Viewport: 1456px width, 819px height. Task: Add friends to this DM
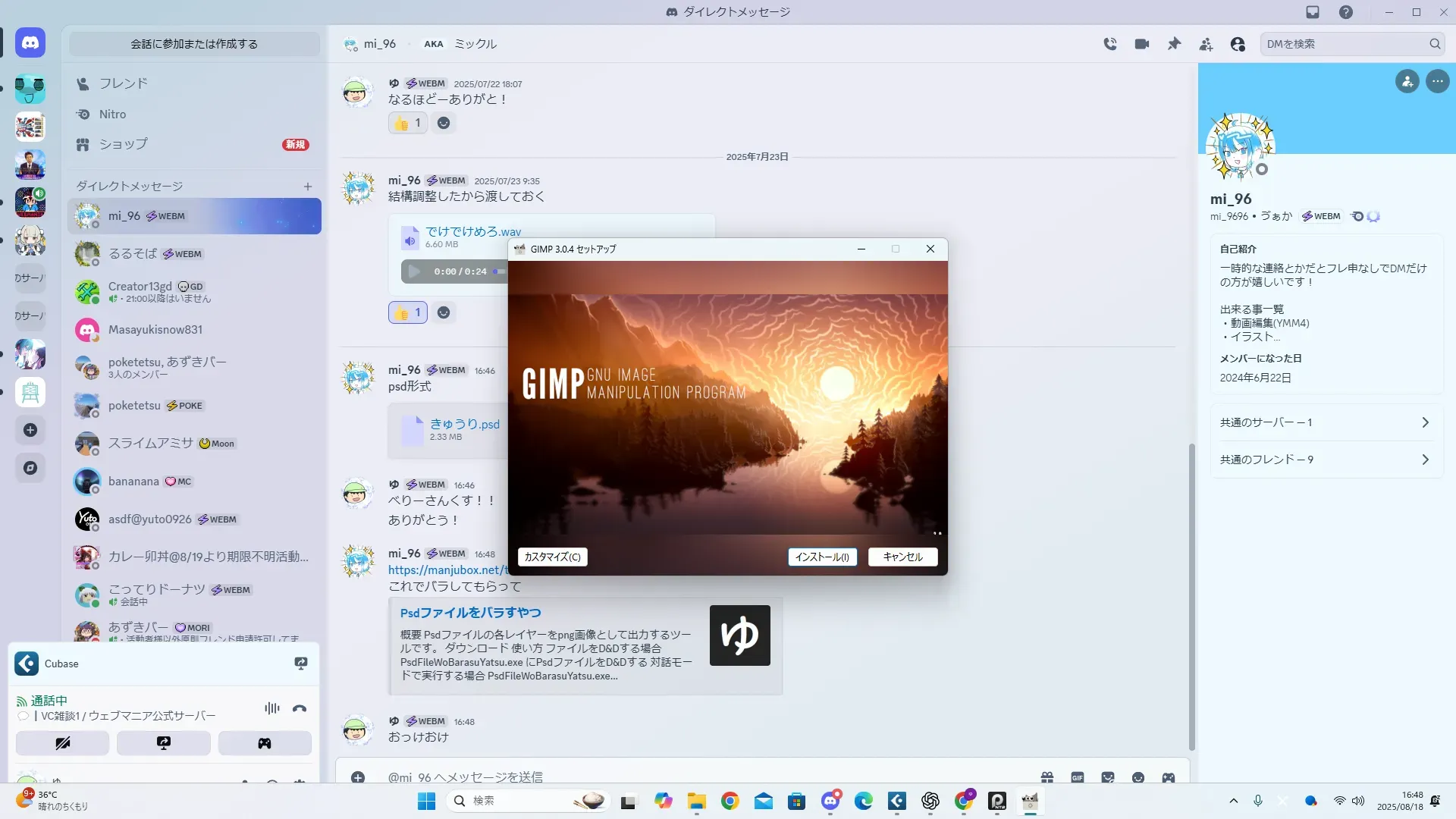[1206, 44]
